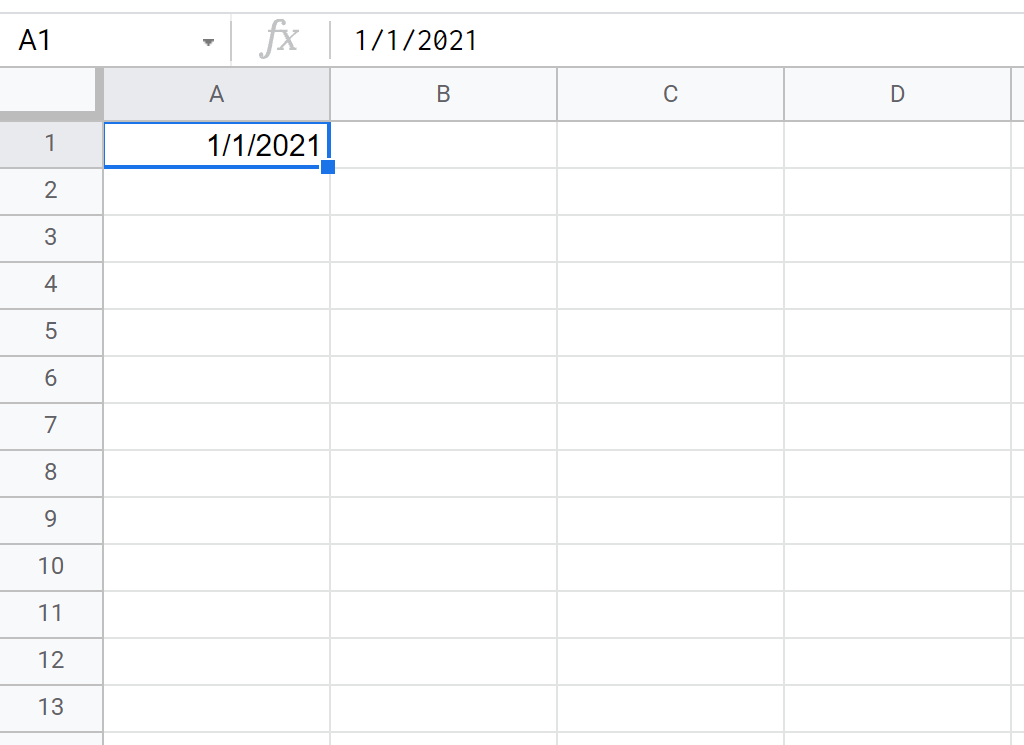Select column D header
The width and height of the screenshot is (1024, 745).
click(898, 94)
